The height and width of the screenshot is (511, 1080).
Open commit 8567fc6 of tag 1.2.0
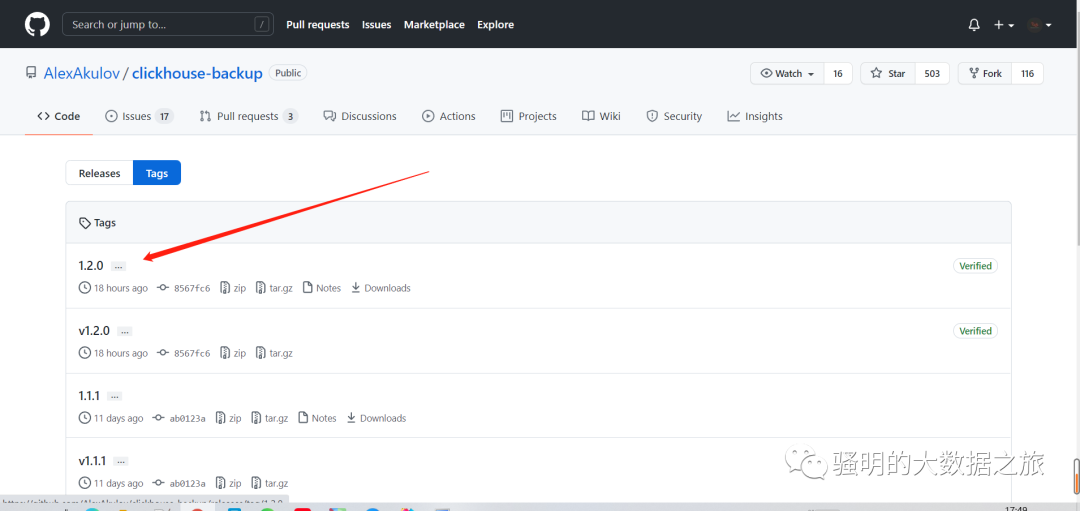(x=184, y=288)
